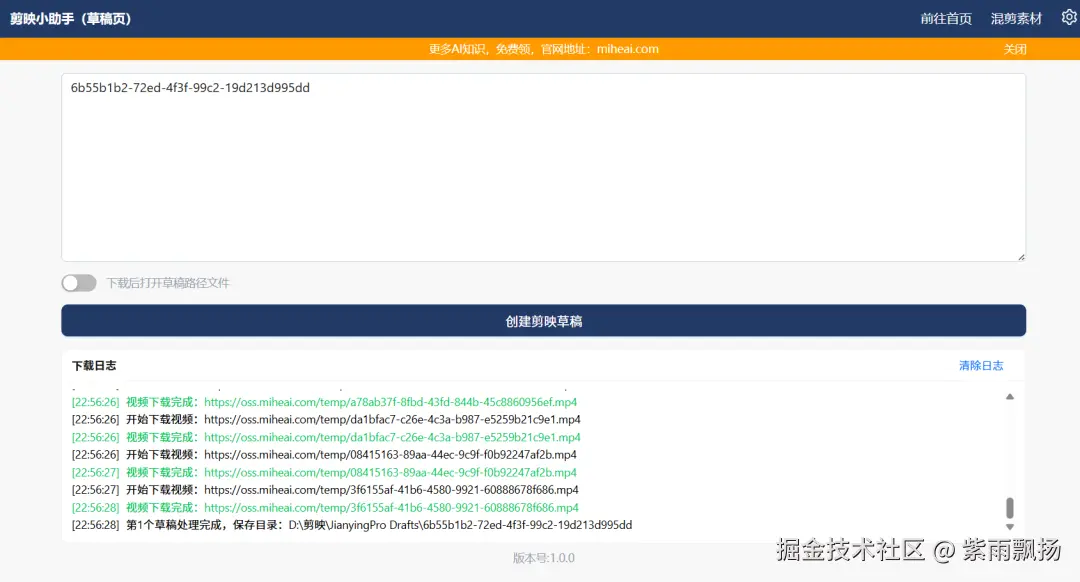Click the green log line for a78ab37f mp4
1080x582 pixels.
click(x=324, y=402)
